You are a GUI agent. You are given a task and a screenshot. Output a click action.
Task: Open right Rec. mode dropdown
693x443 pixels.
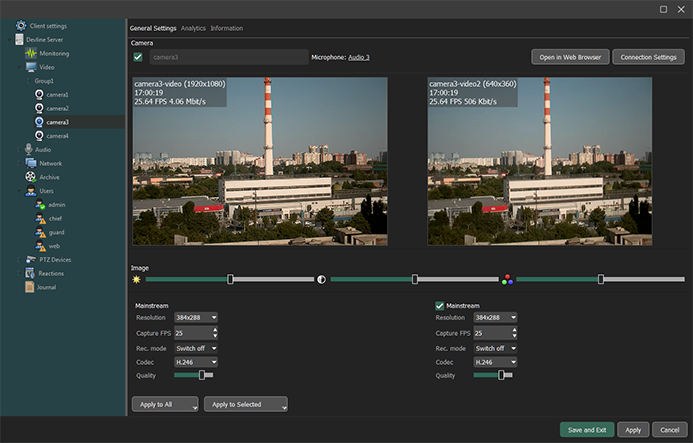coord(495,348)
